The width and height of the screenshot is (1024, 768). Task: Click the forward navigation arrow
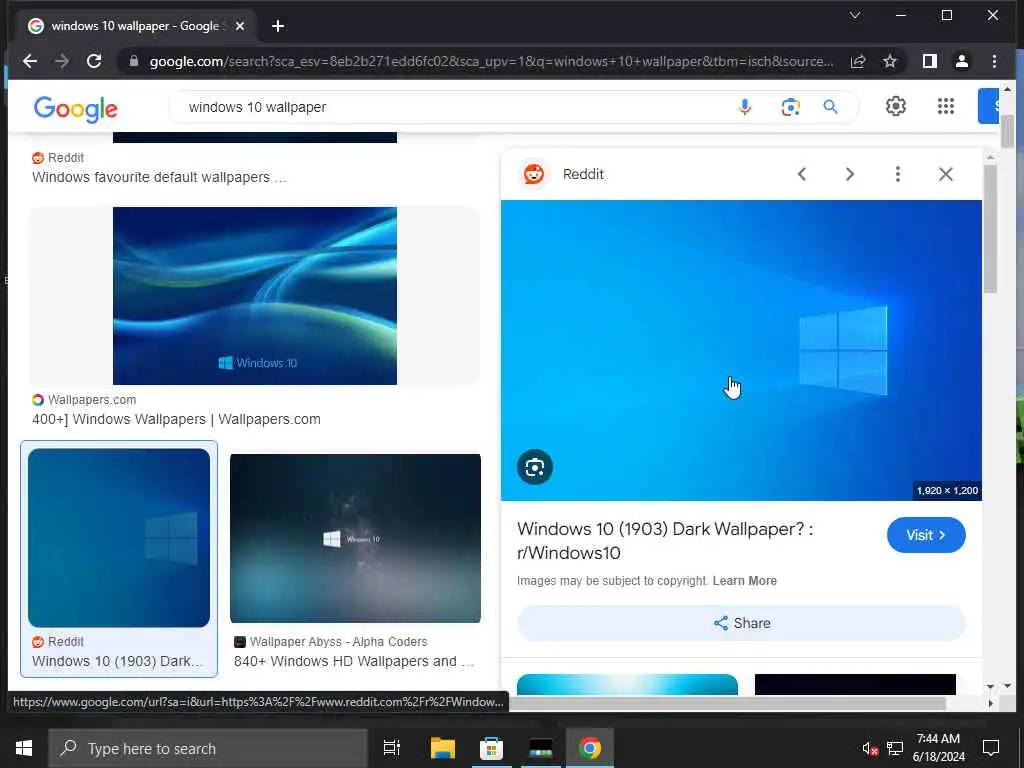tap(62, 61)
